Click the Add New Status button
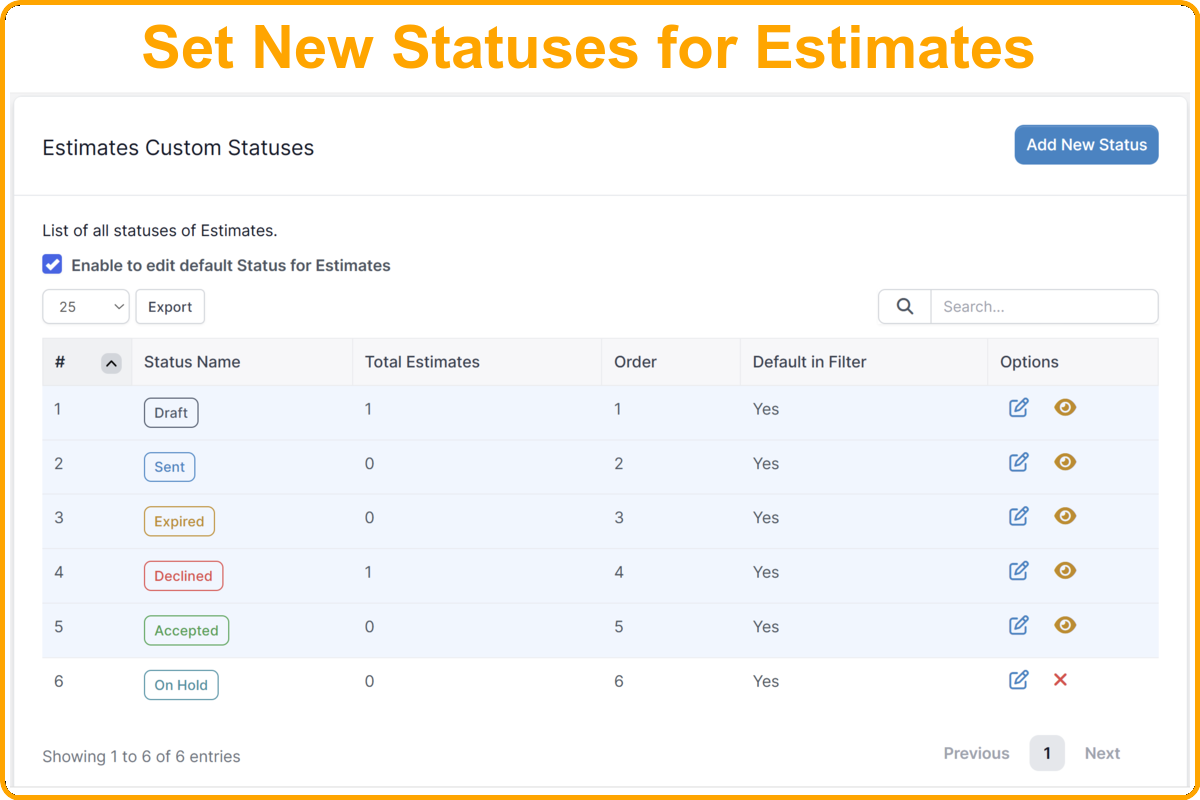Image resolution: width=1200 pixels, height=800 pixels. (1086, 144)
